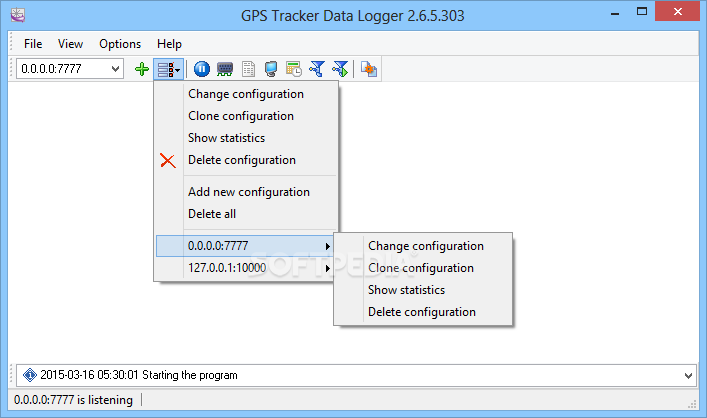This screenshot has width=707, height=418.
Task: Open the Options menu
Action: pos(120,44)
